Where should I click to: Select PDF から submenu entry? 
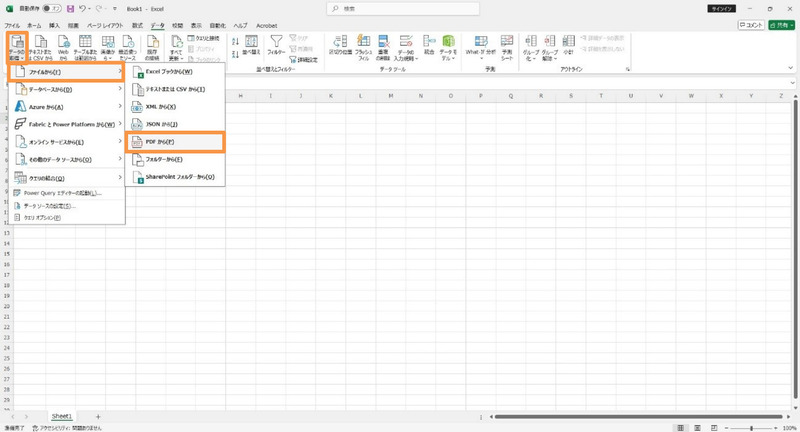click(x=175, y=142)
